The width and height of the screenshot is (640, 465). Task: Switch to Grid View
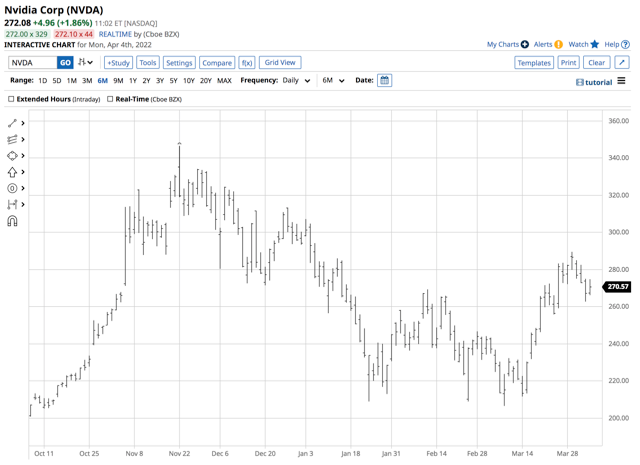(280, 62)
